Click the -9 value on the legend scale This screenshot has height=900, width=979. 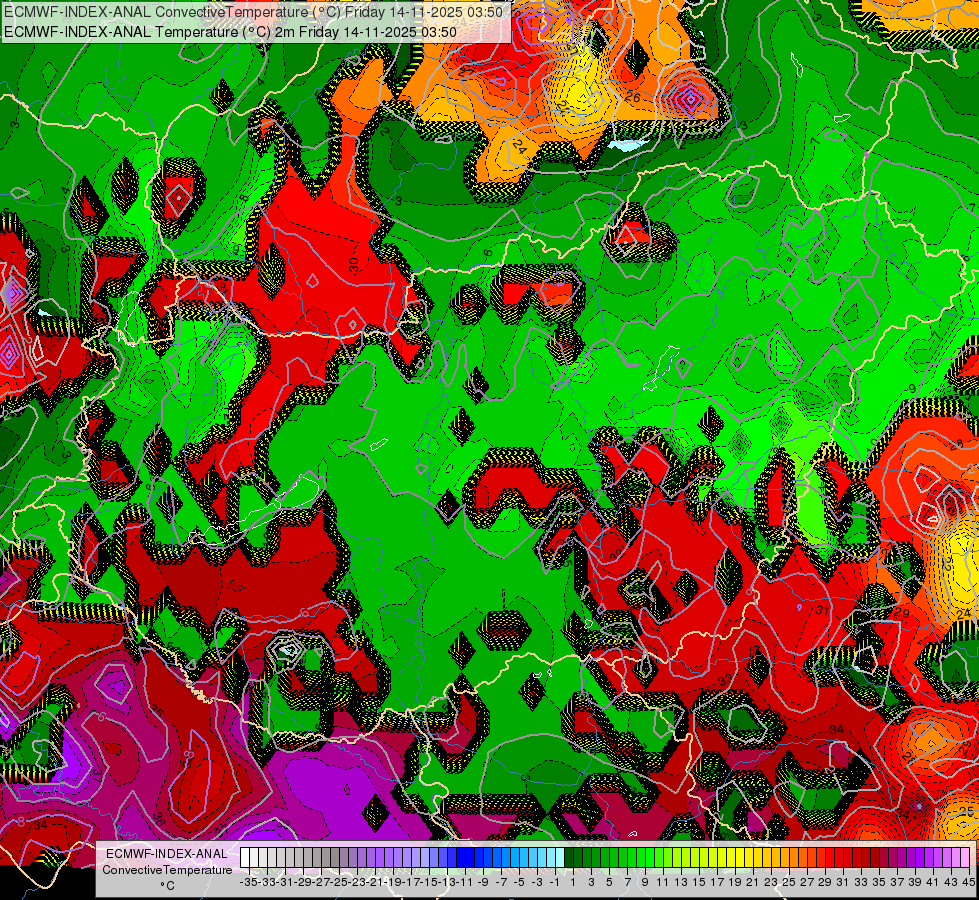coord(482,882)
